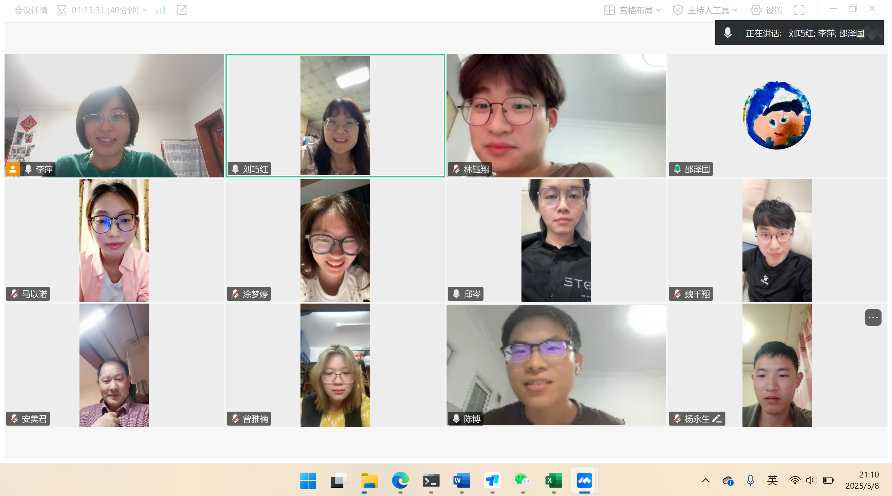This screenshot has width=892, height=496.
Task: Open the 会议详情 meeting details
Action: pyautogui.click(x=29, y=9)
